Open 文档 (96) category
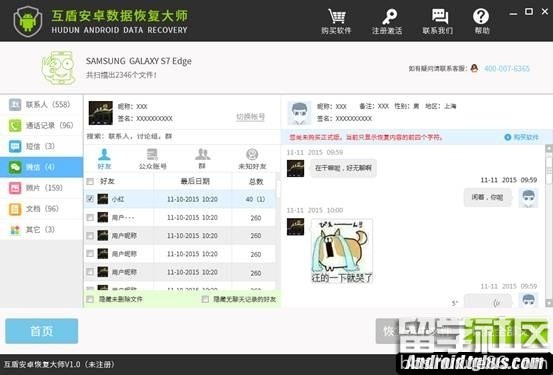Viewport: 553px width, 375px height. (42, 209)
